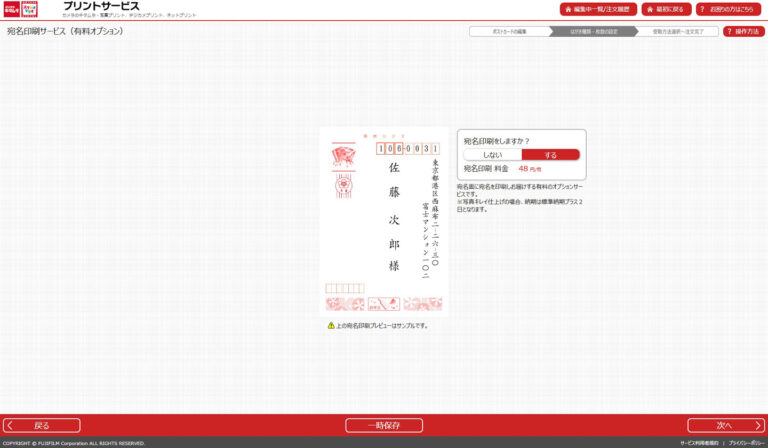
Task: Click the Kitamura logo icon
Action: tap(11, 9)
